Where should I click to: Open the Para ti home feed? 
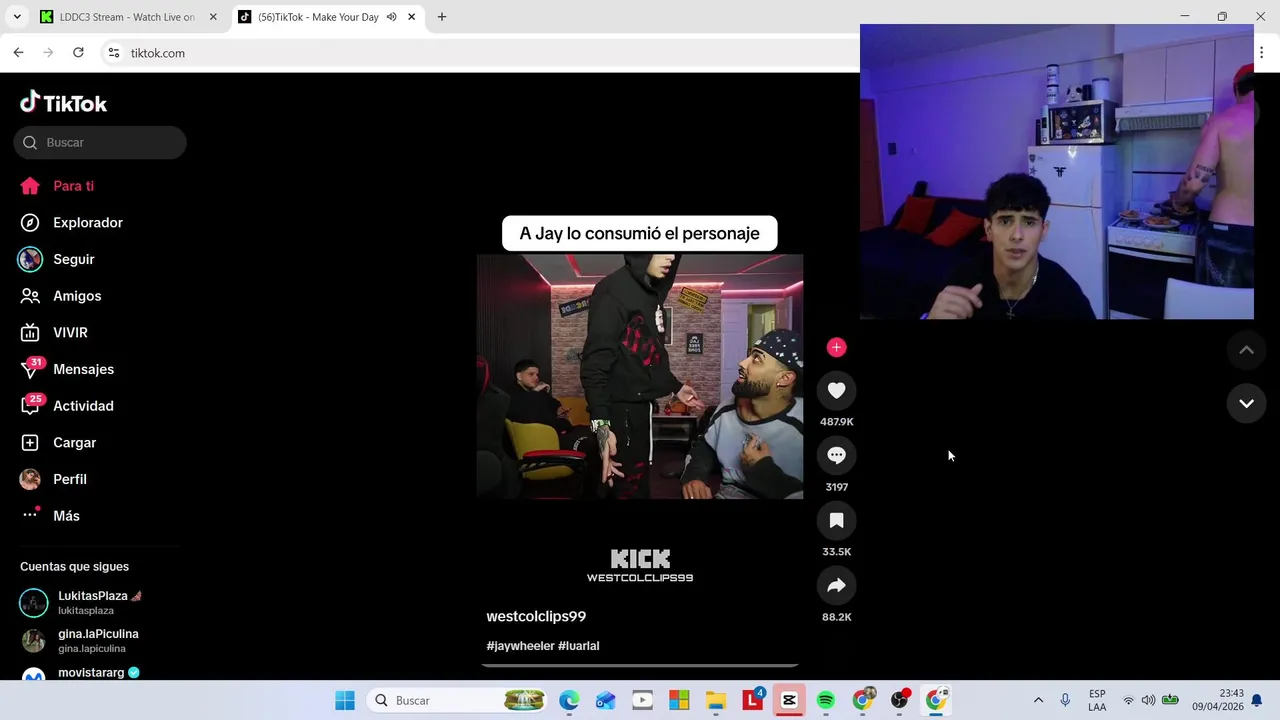(x=57, y=186)
